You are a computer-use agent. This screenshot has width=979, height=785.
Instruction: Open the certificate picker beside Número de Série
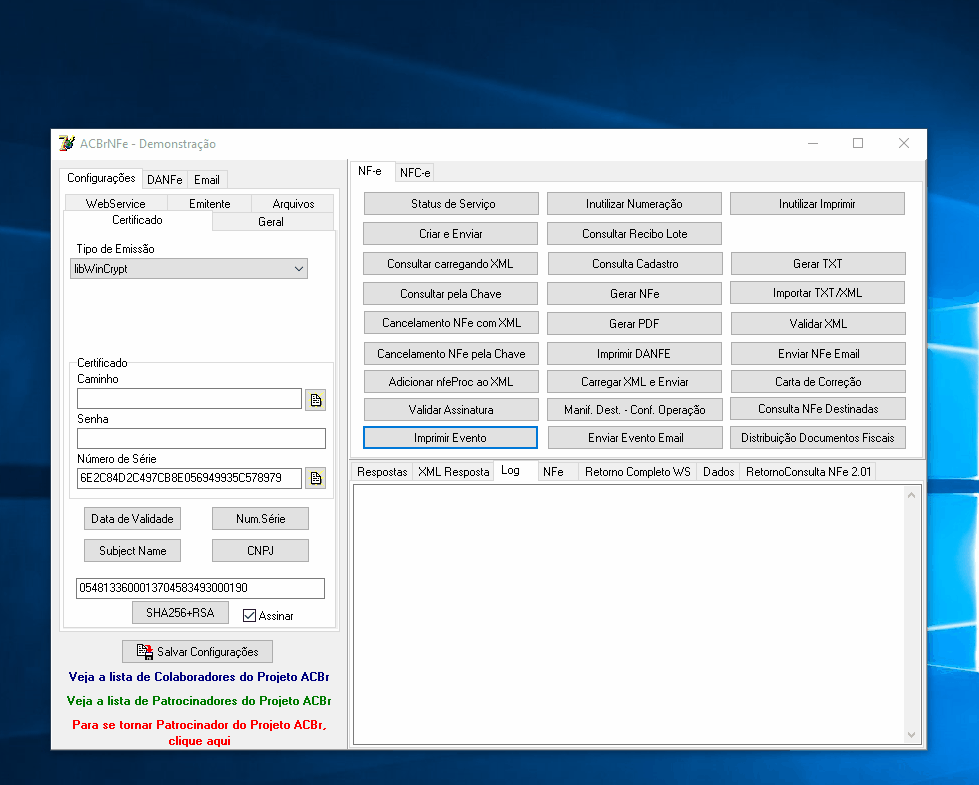pyautogui.click(x=315, y=478)
